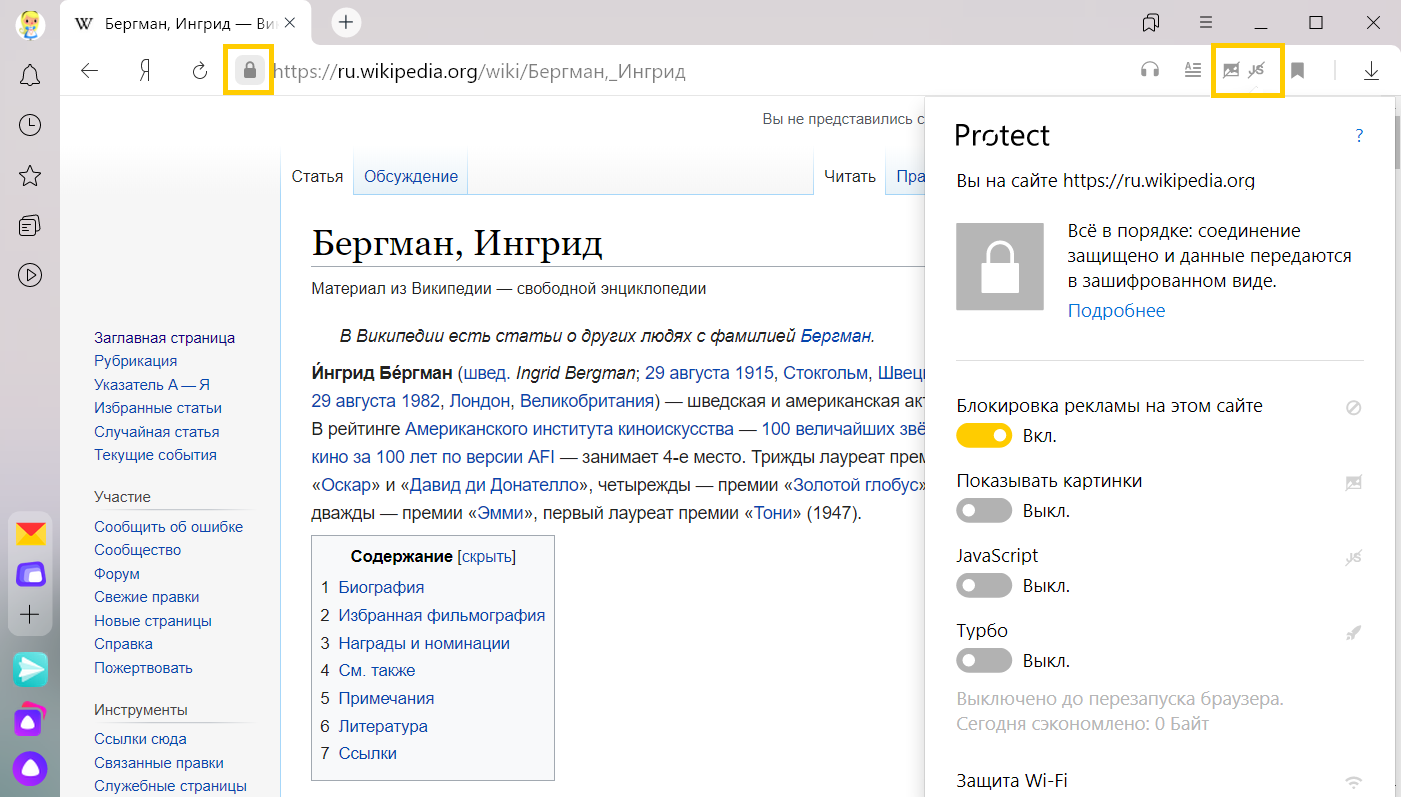
Task: Open the video play sidebar icon
Action: (30, 274)
